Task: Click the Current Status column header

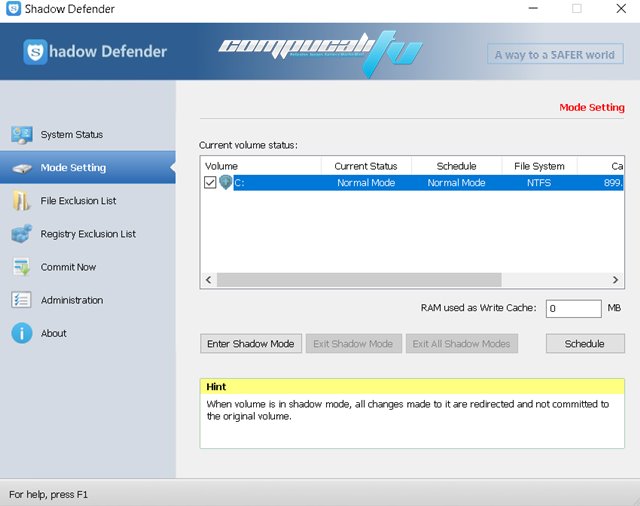Action: click(x=366, y=166)
